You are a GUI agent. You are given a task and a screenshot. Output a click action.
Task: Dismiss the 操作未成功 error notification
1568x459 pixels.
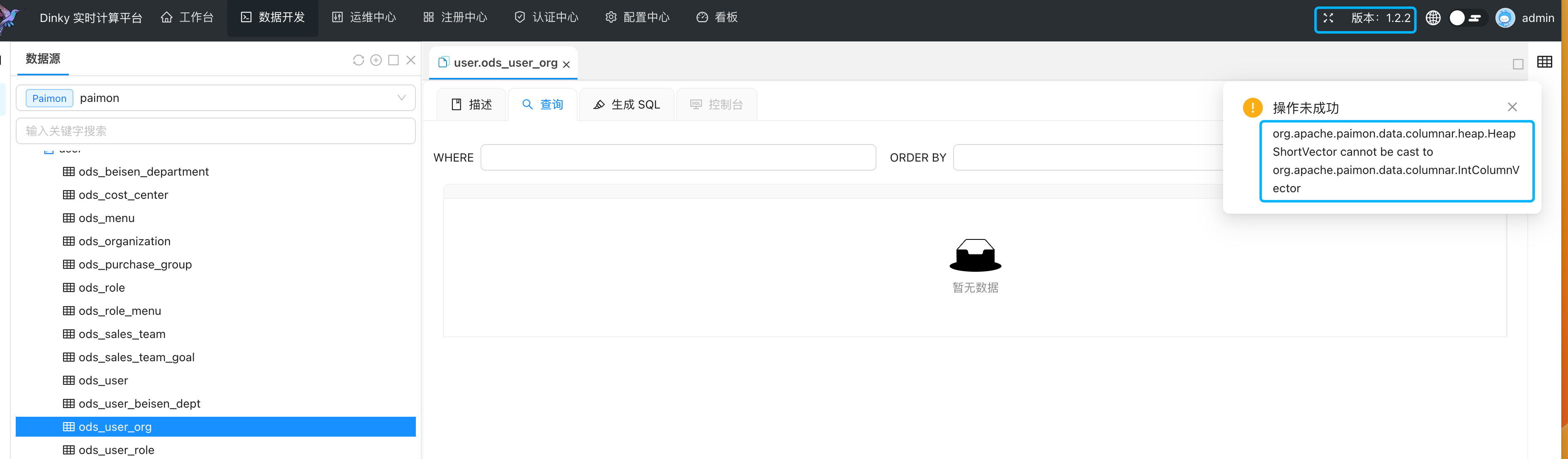tap(1512, 107)
